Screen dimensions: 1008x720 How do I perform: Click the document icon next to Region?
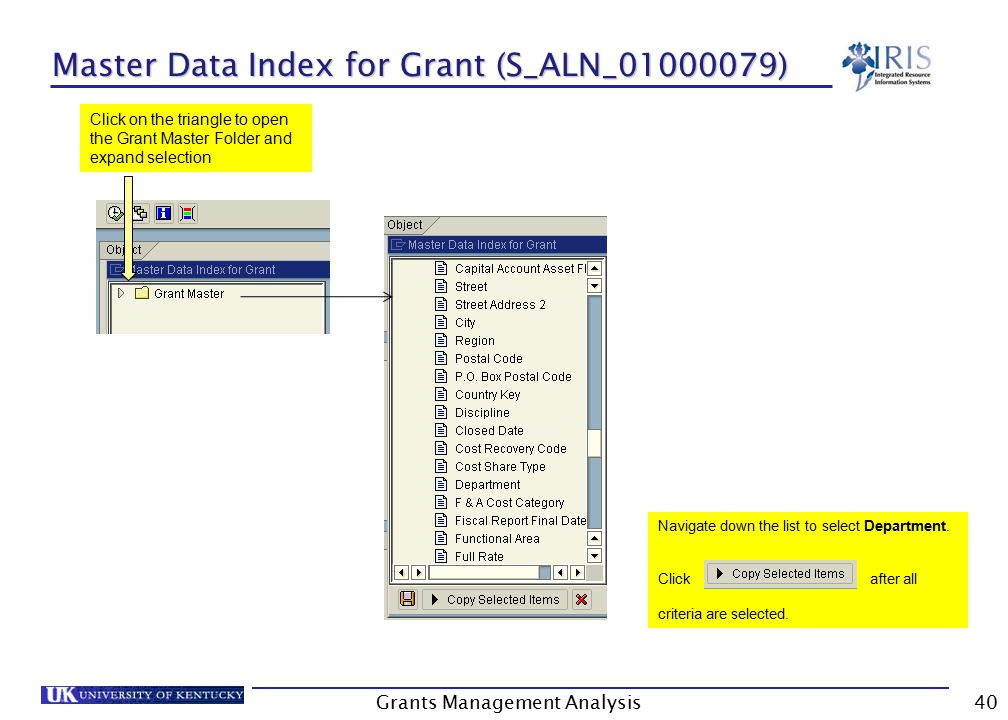coord(441,340)
